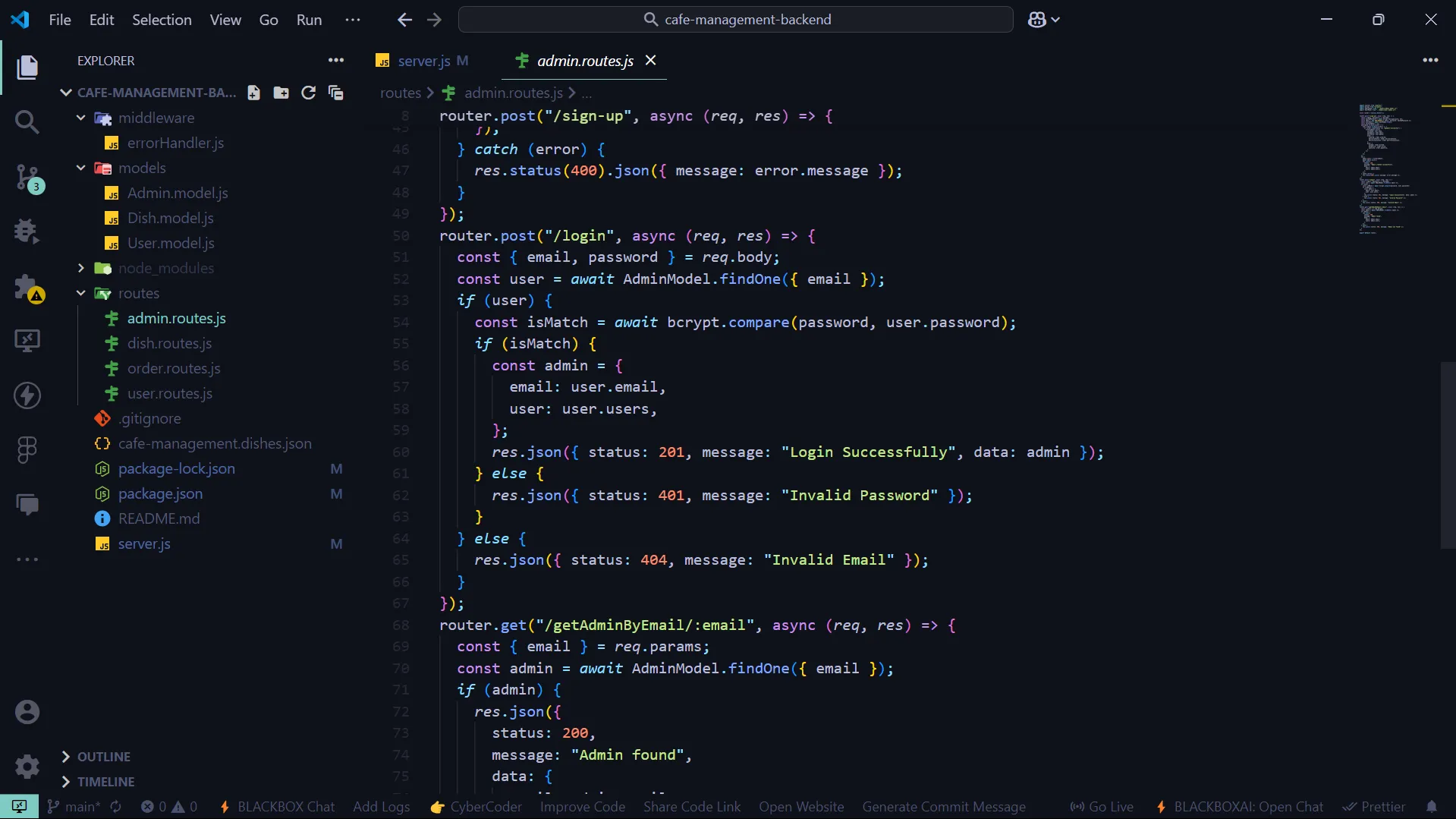The width and height of the screenshot is (1456, 819).
Task: Click the editor minimap code preview
Action: click(x=1388, y=169)
